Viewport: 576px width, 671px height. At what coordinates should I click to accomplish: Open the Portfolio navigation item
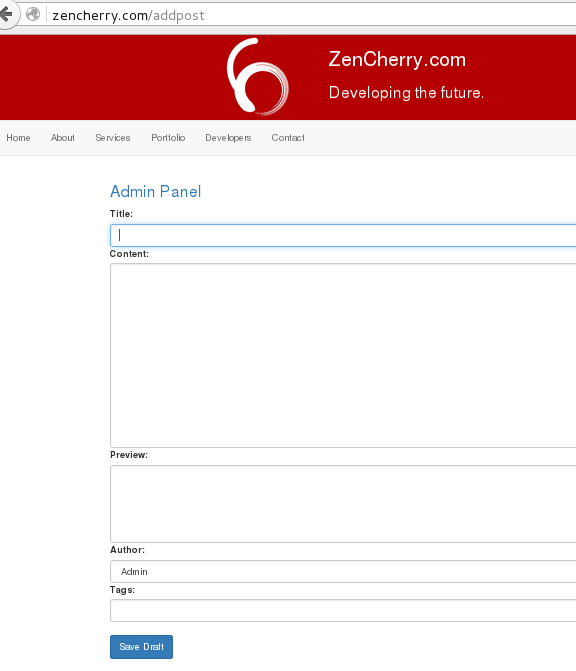tap(168, 138)
